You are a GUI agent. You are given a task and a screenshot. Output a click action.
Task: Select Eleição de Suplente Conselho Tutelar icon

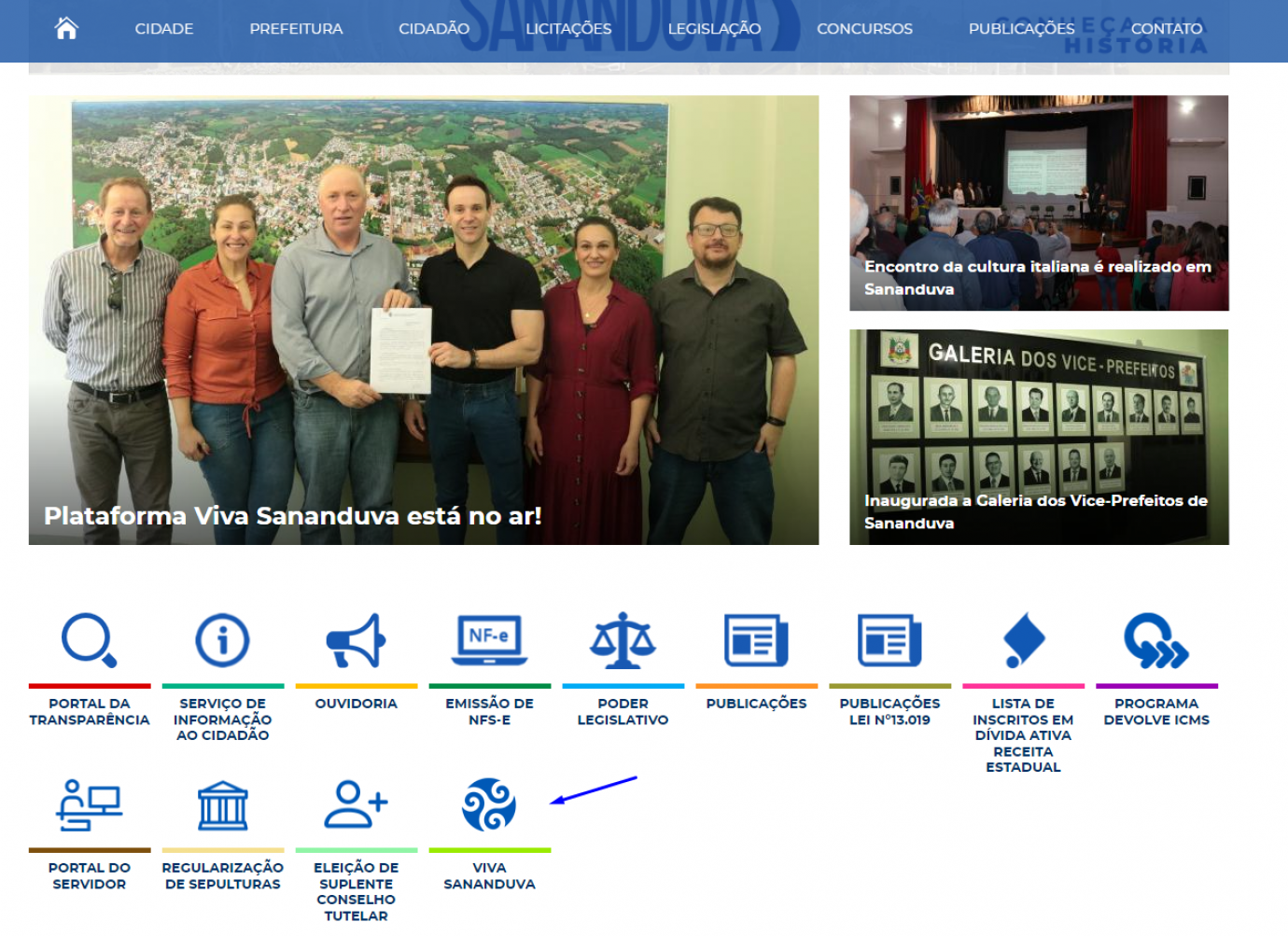(356, 804)
